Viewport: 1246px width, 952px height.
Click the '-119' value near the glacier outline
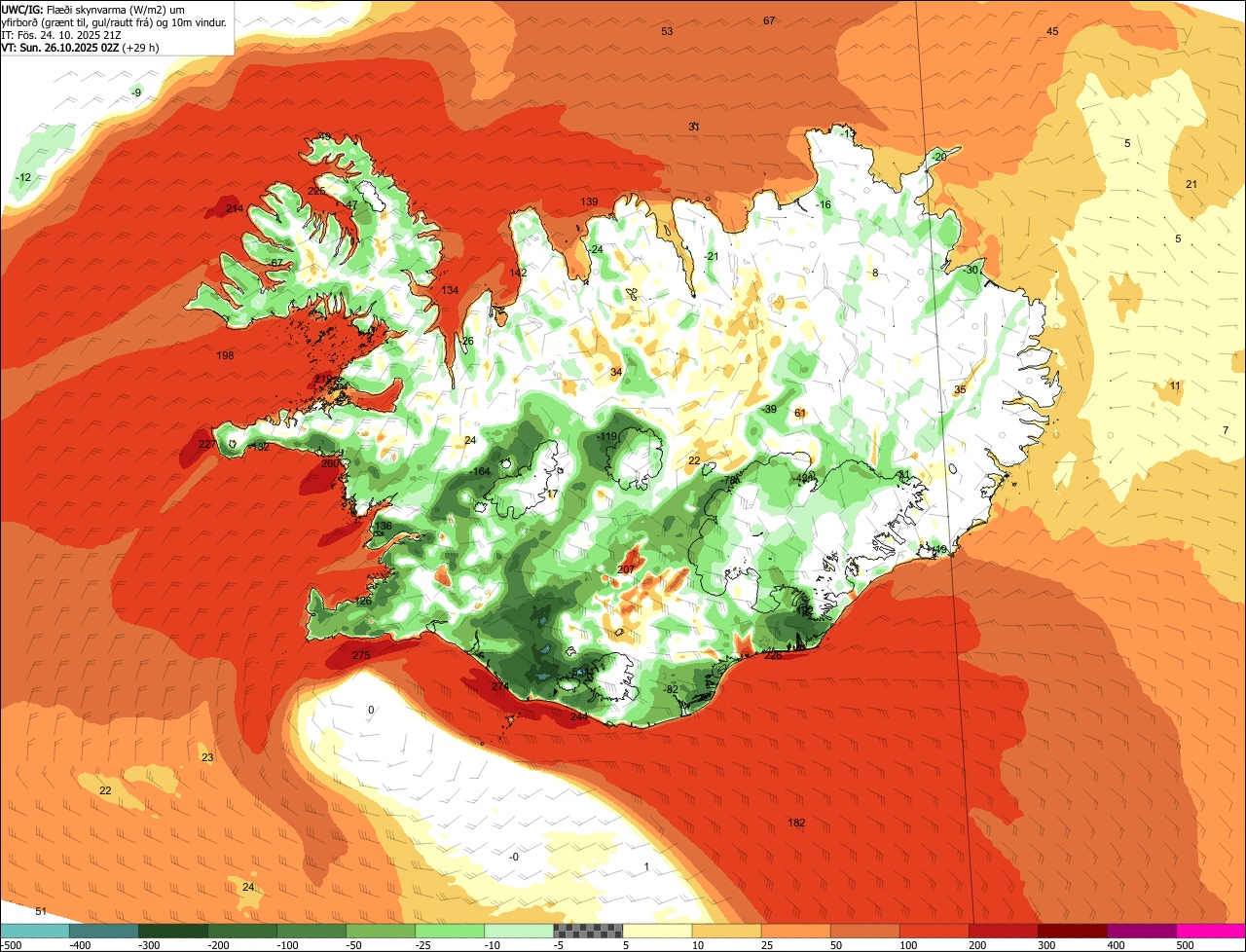[x=607, y=436]
